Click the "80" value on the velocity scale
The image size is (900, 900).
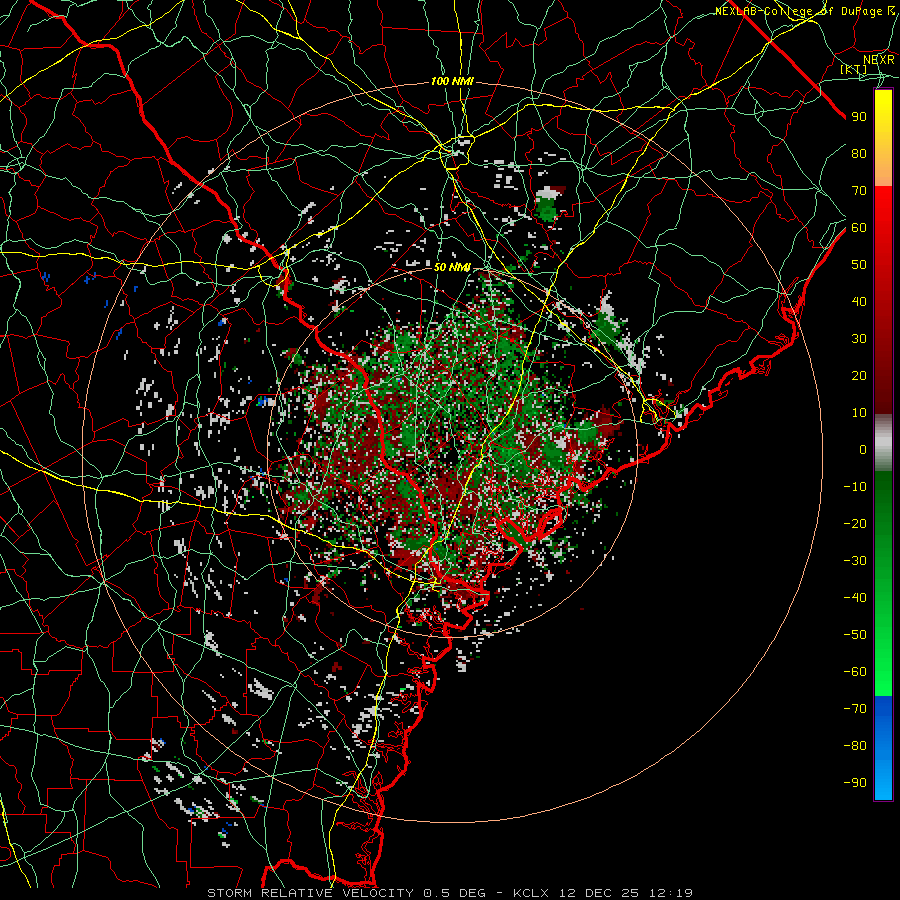tap(859, 154)
